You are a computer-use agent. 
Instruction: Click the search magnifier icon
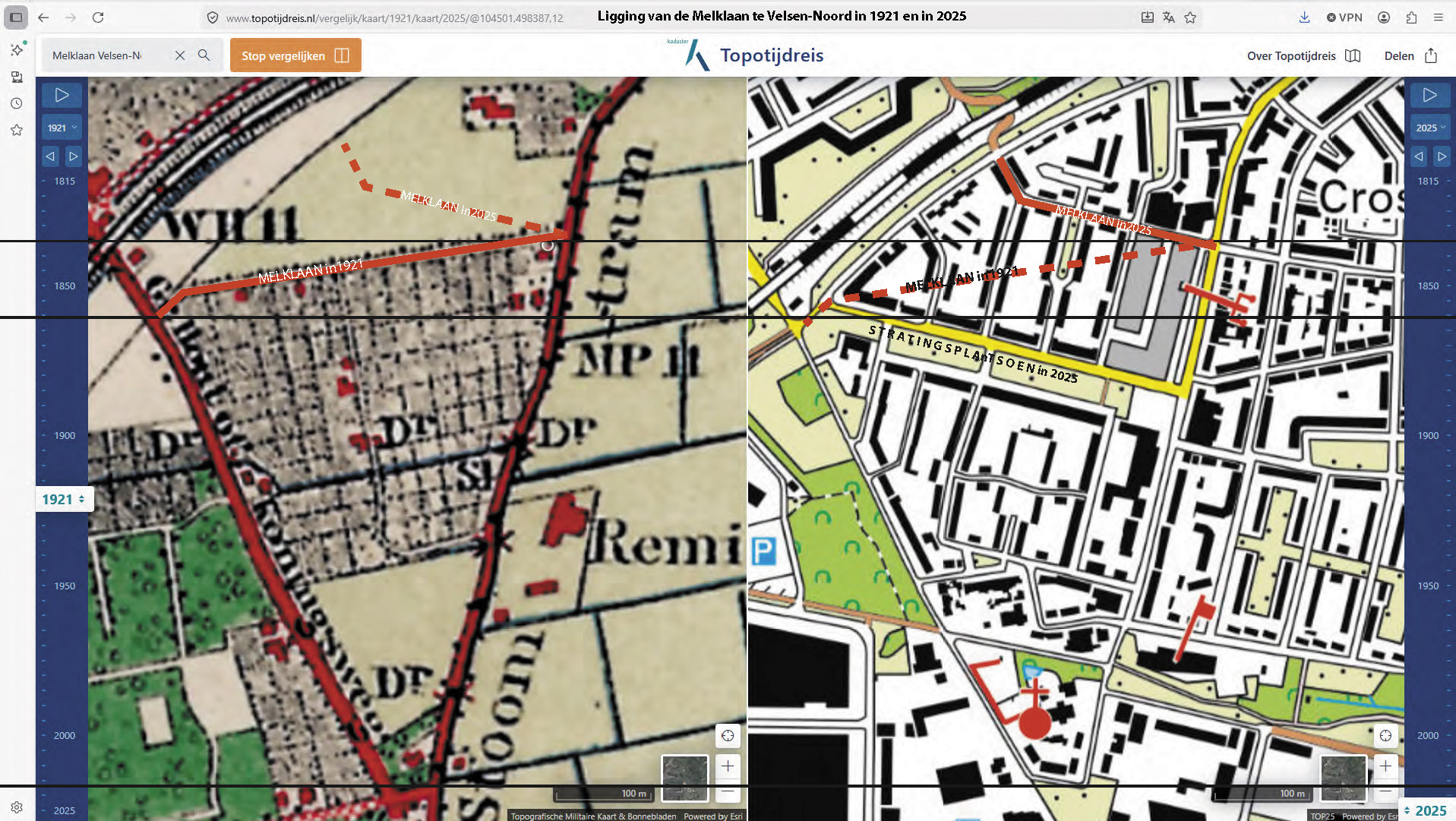(204, 55)
